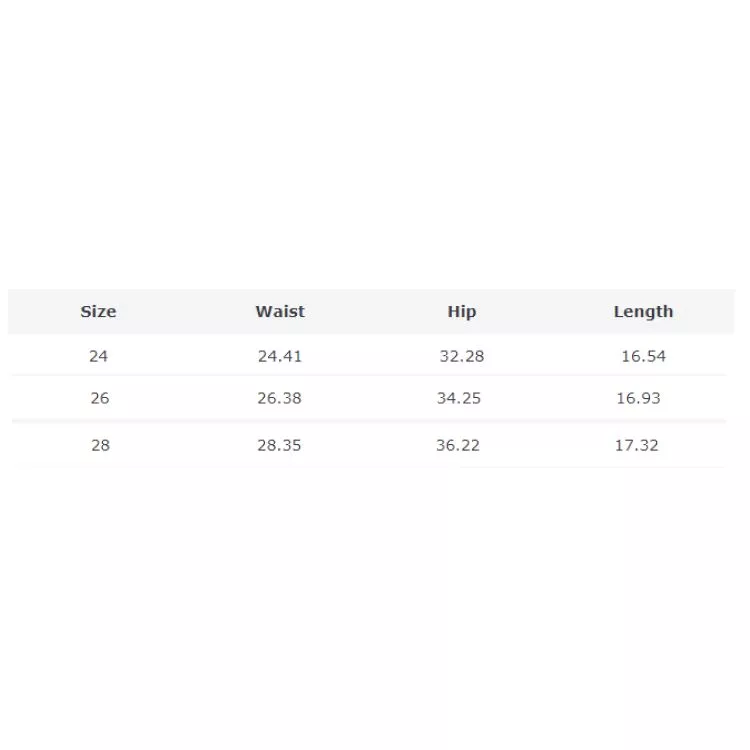Click the 36.22 hip value
The width and height of the screenshot is (750, 750).
tap(458, 445)
